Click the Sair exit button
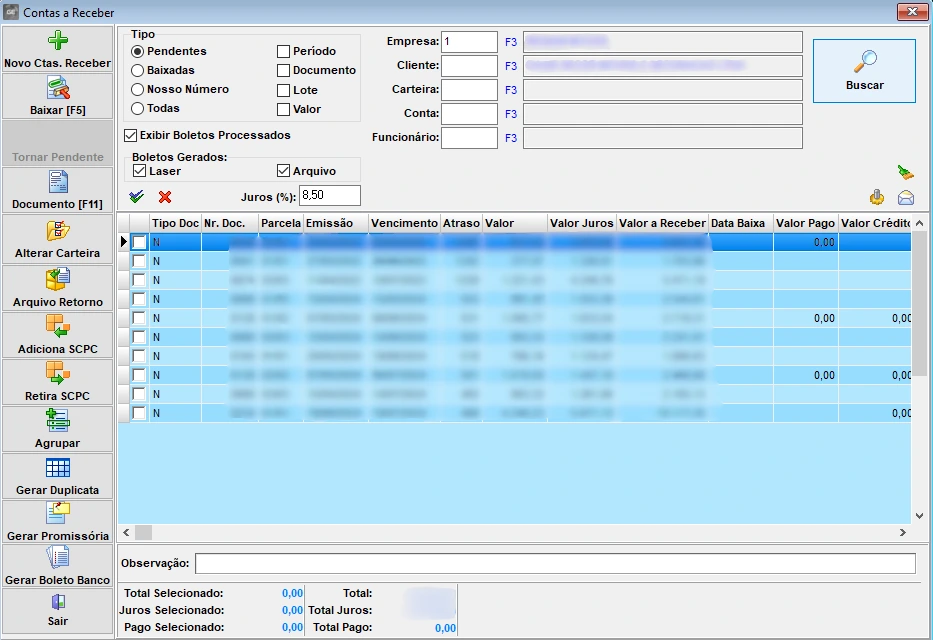Screen dimensions: 933x640 [x=58, y=609]
